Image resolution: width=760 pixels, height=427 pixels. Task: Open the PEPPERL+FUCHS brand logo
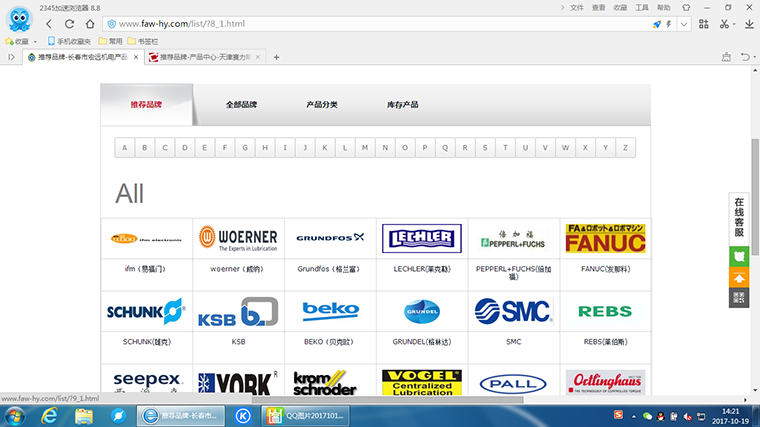point(513,238)
